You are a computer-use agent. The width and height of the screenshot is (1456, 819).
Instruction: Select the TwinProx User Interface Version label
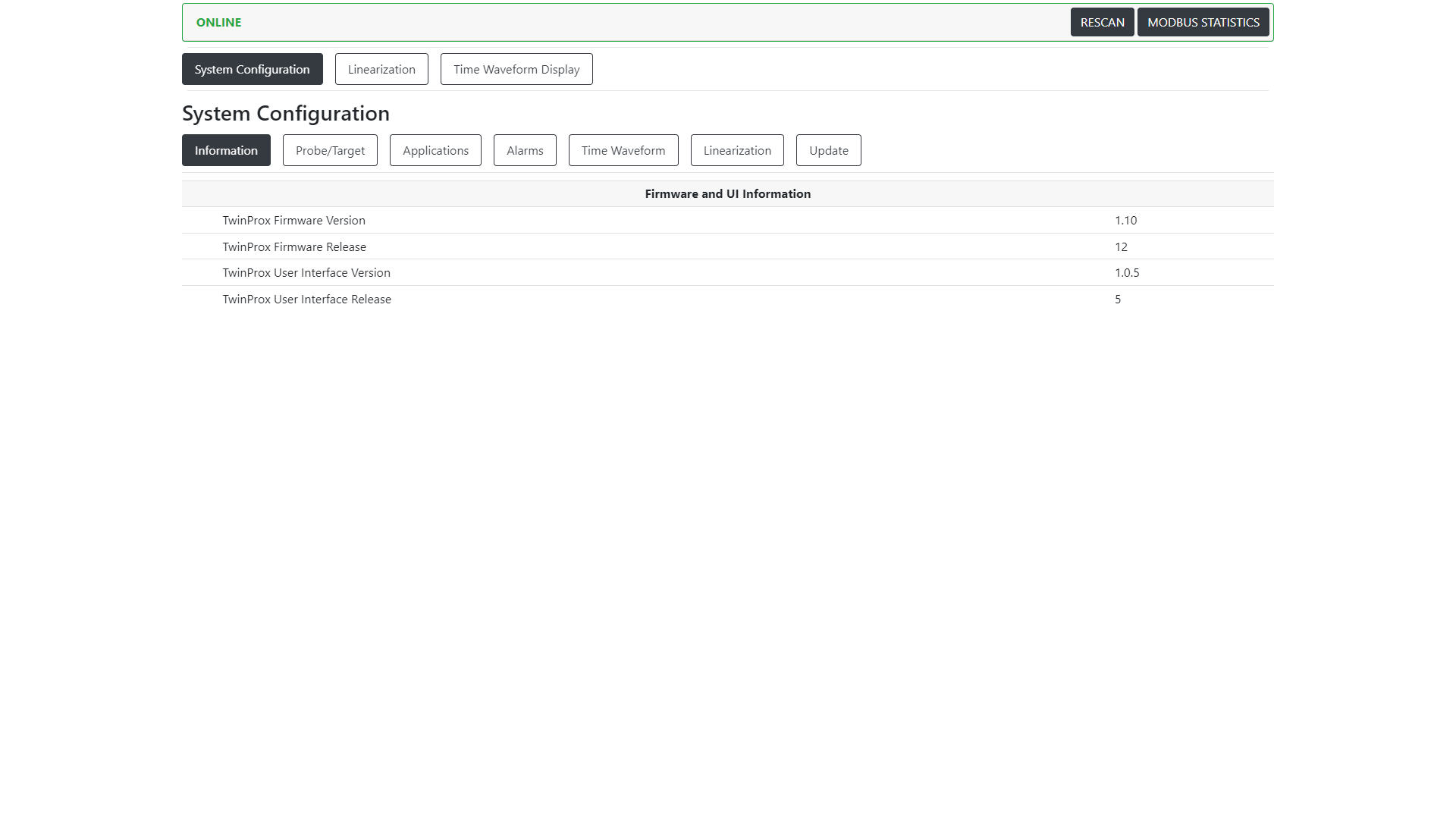(306, 272)
